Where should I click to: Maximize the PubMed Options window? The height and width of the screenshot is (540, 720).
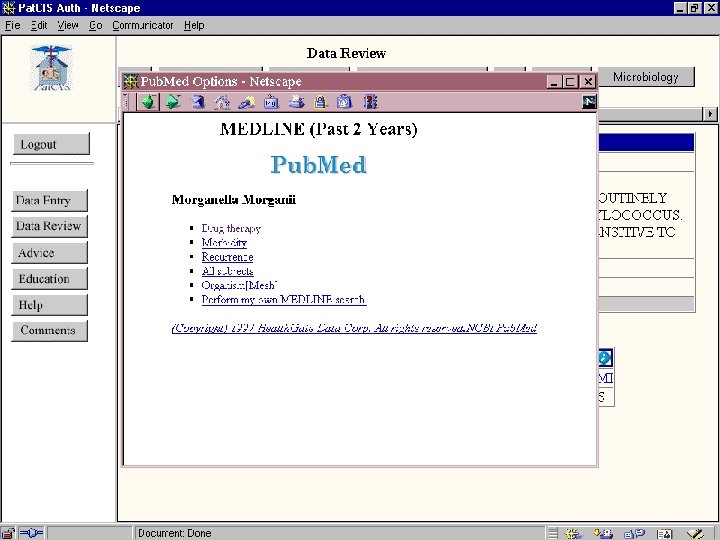click(x=570, y=82)
